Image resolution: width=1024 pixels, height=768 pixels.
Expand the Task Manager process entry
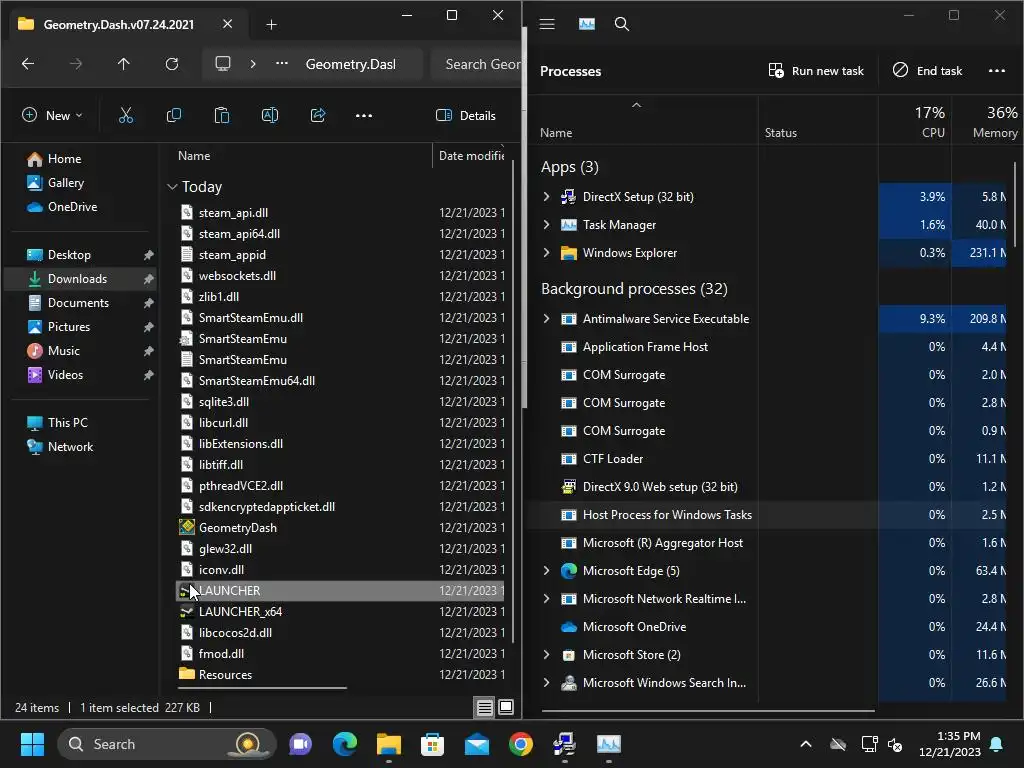547,225
